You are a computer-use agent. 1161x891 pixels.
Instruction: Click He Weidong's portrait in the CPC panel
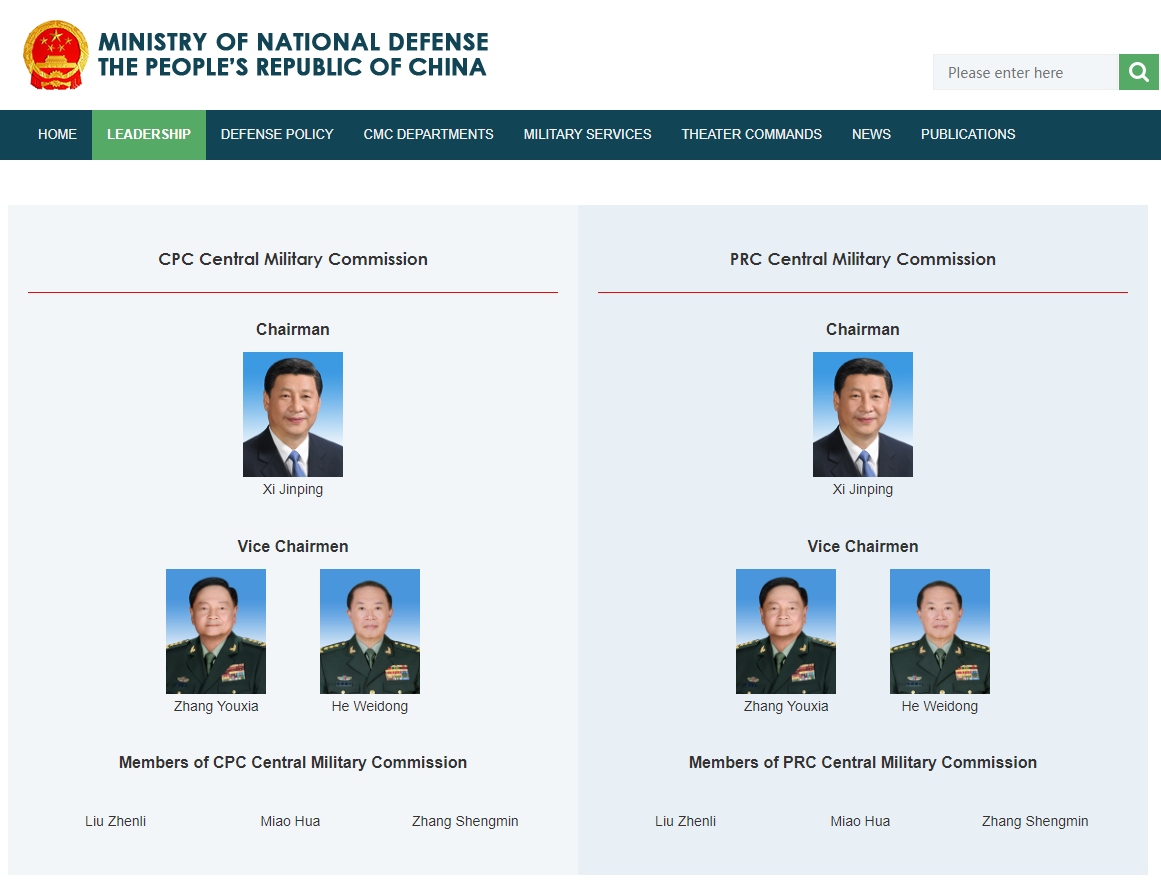click(370, 631)
